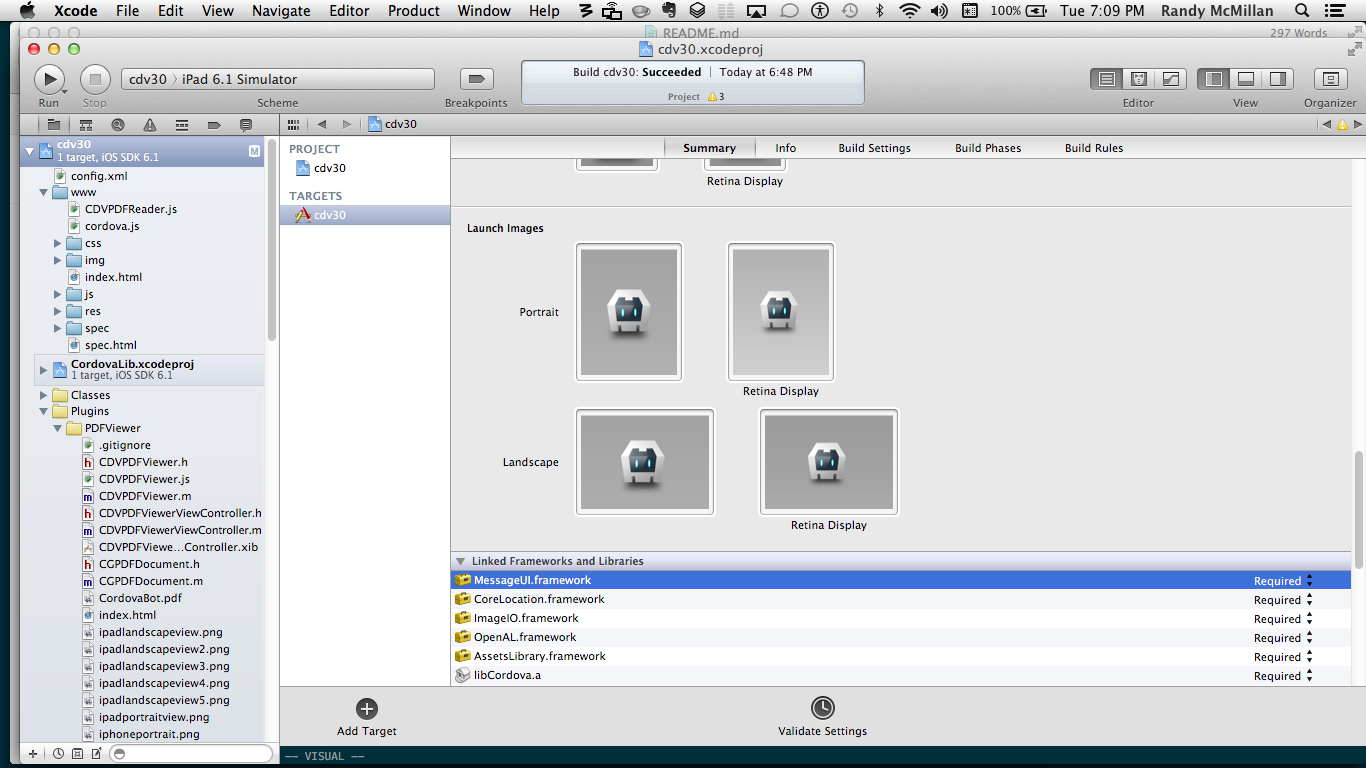The image size is (1366, 768).
Task: Open the cdv30 iPad 6.1 Simulator scheme selector
Action: coord(278,79)
